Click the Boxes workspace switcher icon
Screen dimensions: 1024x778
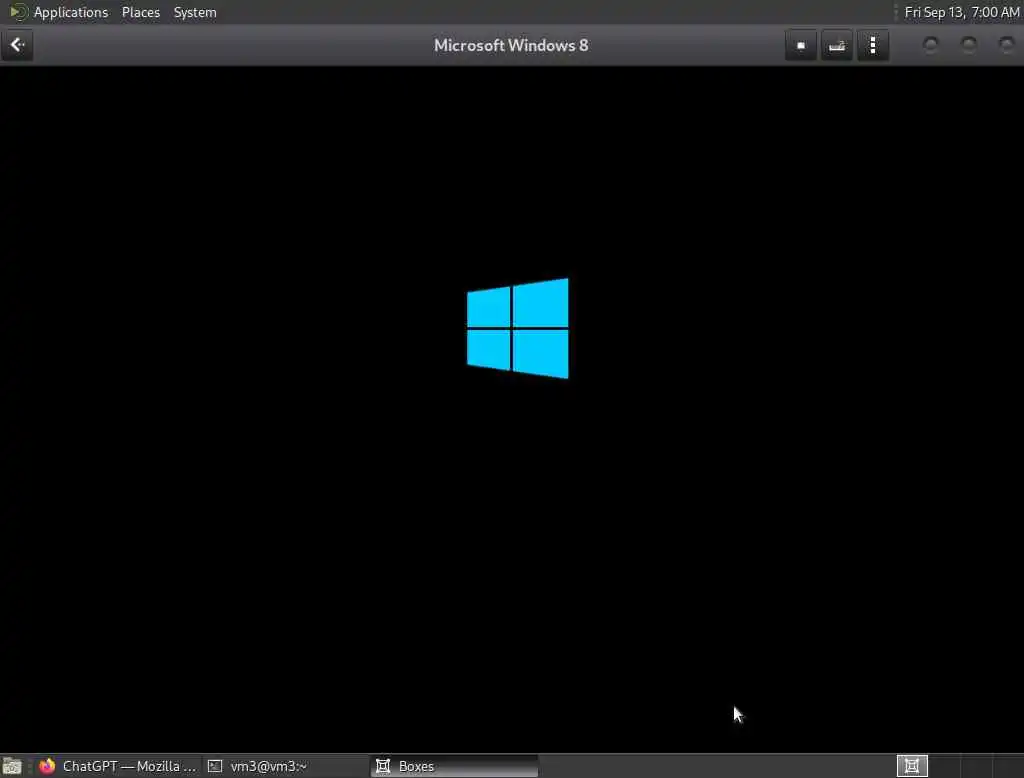click(x=912, y=766)
